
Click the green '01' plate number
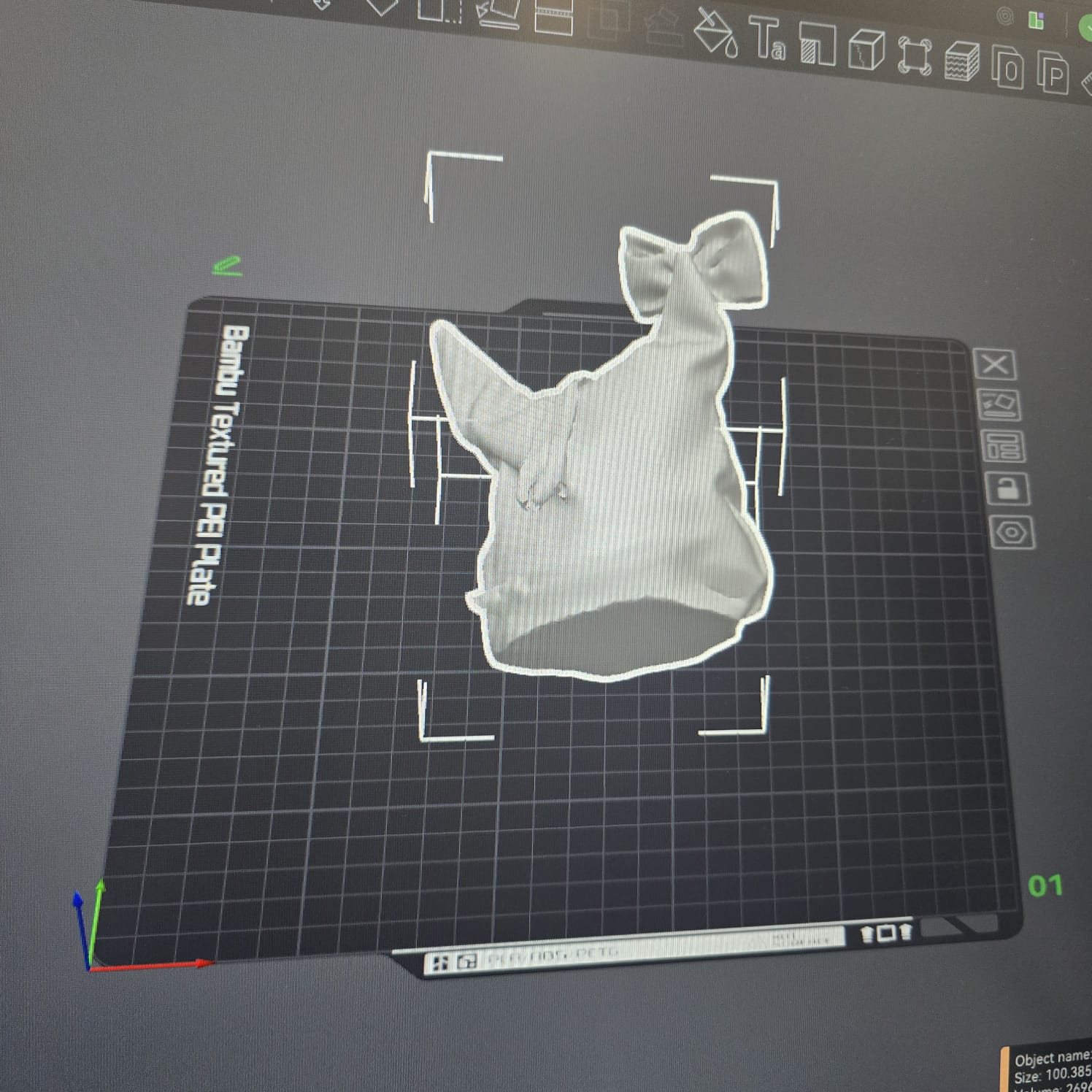(1045, 885)
